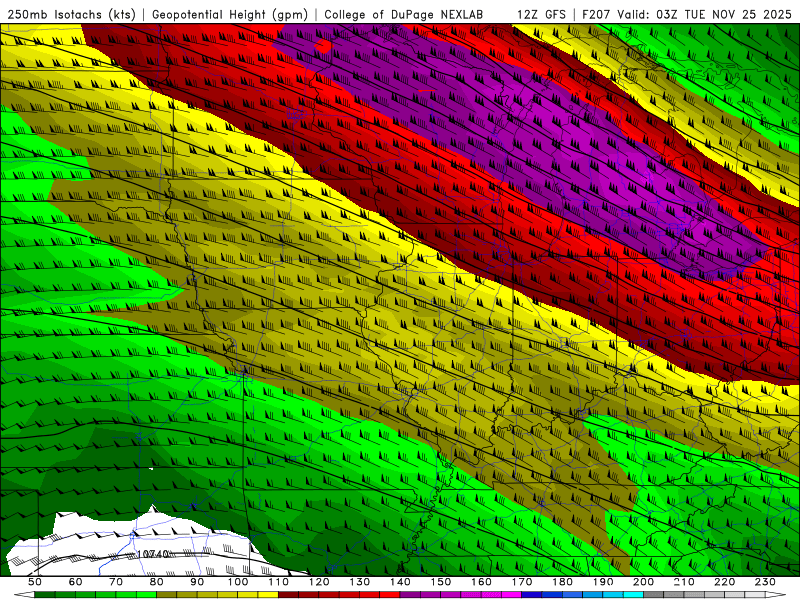
Task: Click the '60' value on the color scale
Action: pos(75,582)
